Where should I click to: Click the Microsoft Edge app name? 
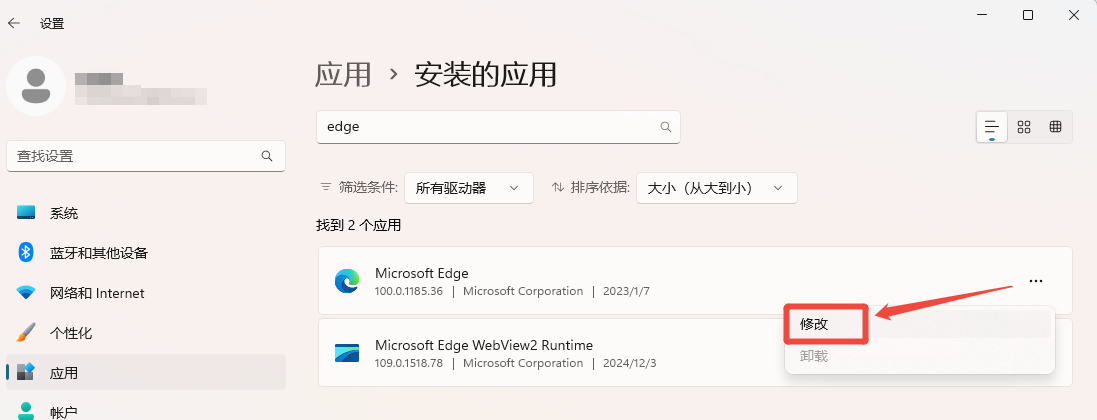(421, 273)
